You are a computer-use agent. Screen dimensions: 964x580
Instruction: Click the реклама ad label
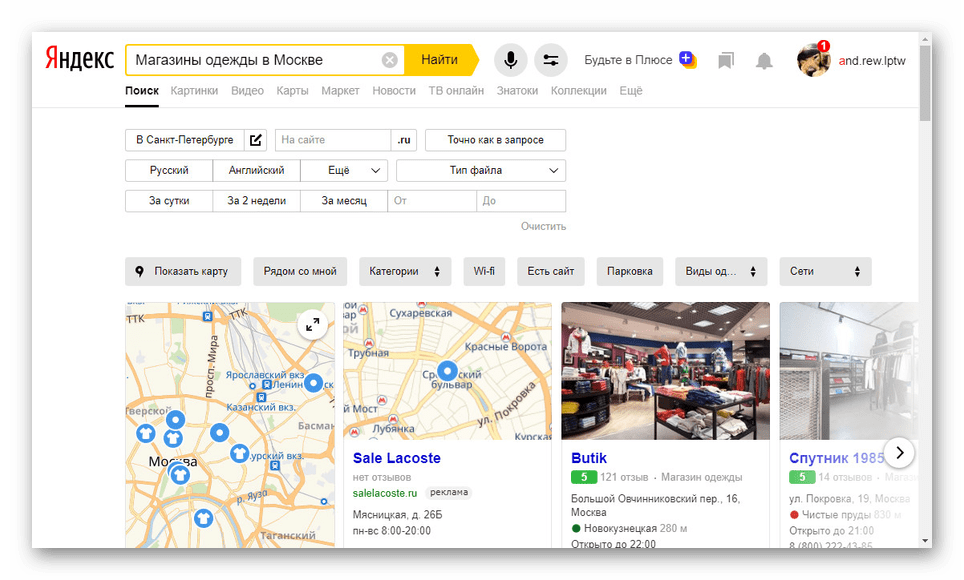tap(449, 492)
